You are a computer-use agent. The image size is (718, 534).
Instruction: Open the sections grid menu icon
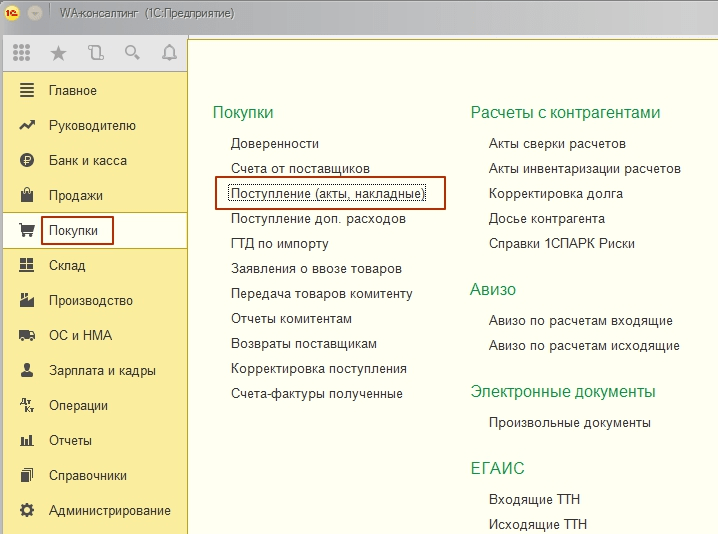[21, 53]
